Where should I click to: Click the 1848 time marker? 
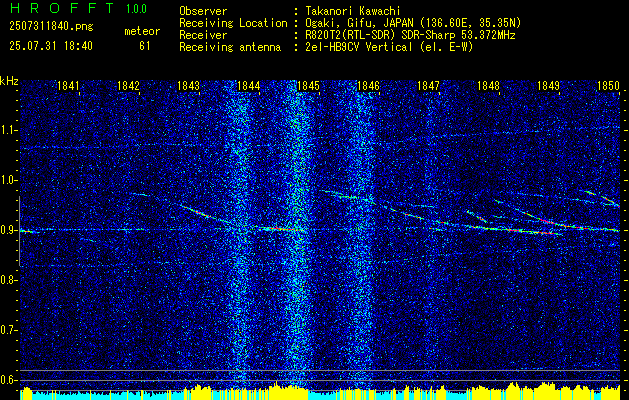[x=488, y=85]
